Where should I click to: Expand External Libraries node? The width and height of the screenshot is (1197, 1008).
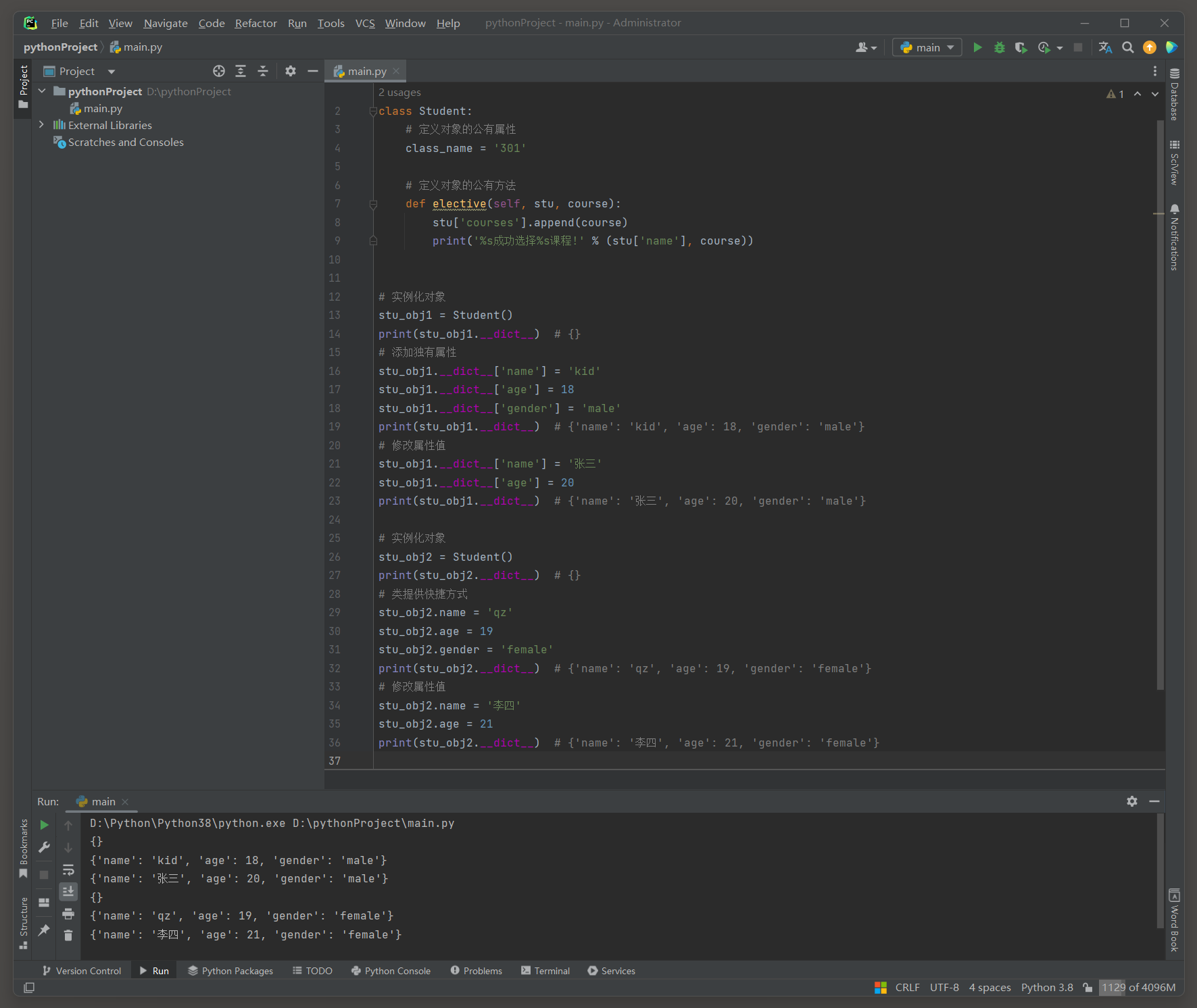pyautogui.click(x=42, y=125)
